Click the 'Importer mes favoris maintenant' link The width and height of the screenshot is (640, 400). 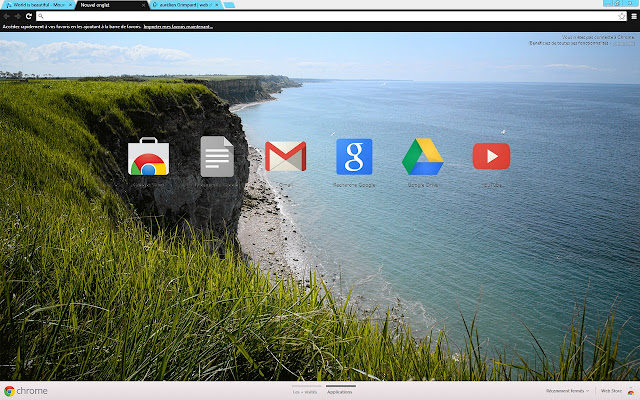pos(178,27)
